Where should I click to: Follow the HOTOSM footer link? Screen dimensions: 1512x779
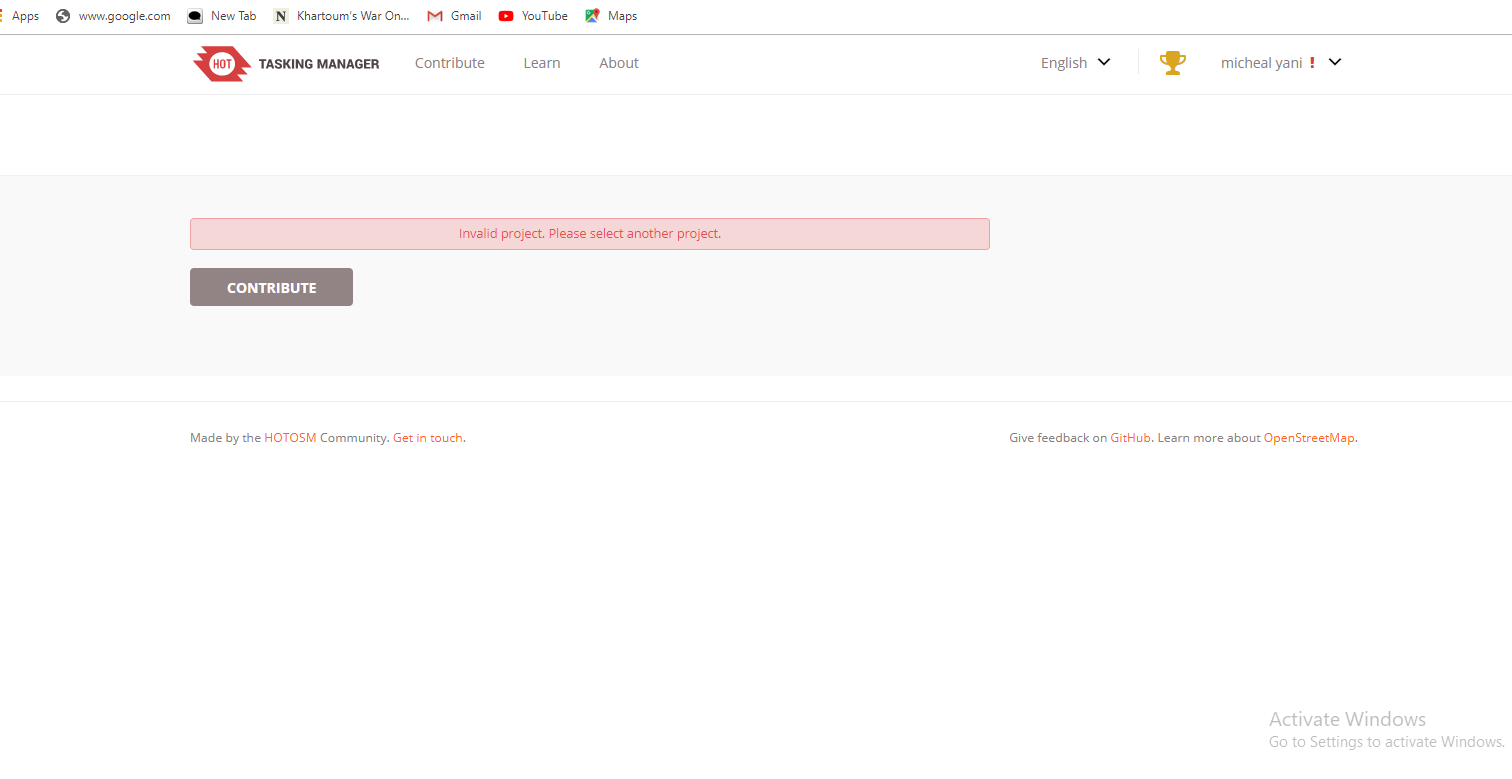point(290,438)
